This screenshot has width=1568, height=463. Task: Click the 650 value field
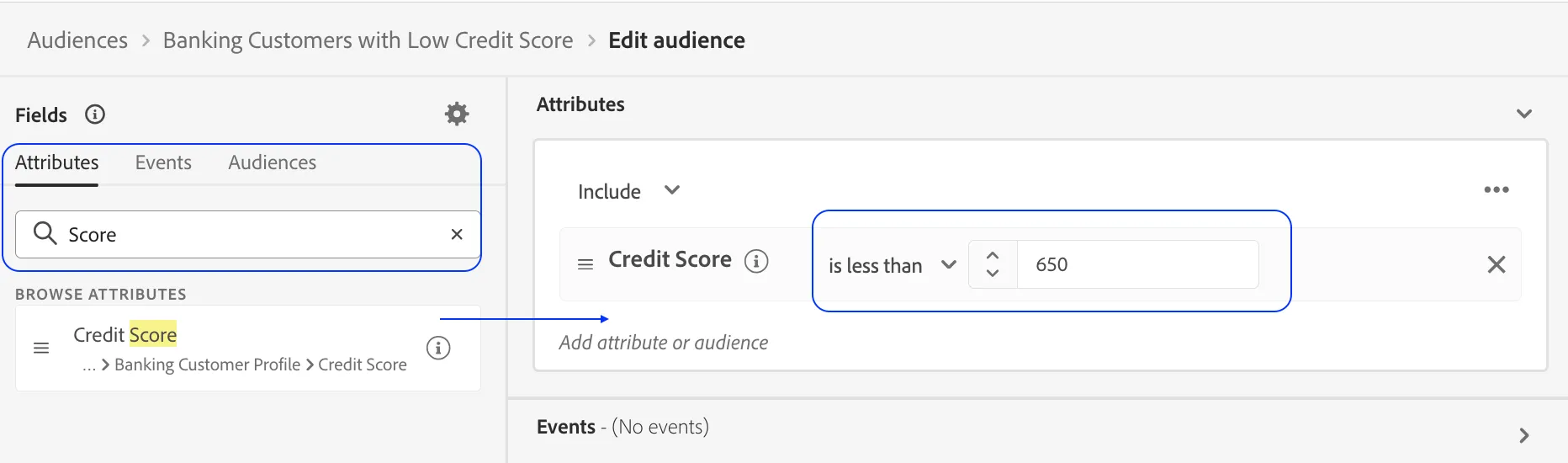pos(1138,264)
